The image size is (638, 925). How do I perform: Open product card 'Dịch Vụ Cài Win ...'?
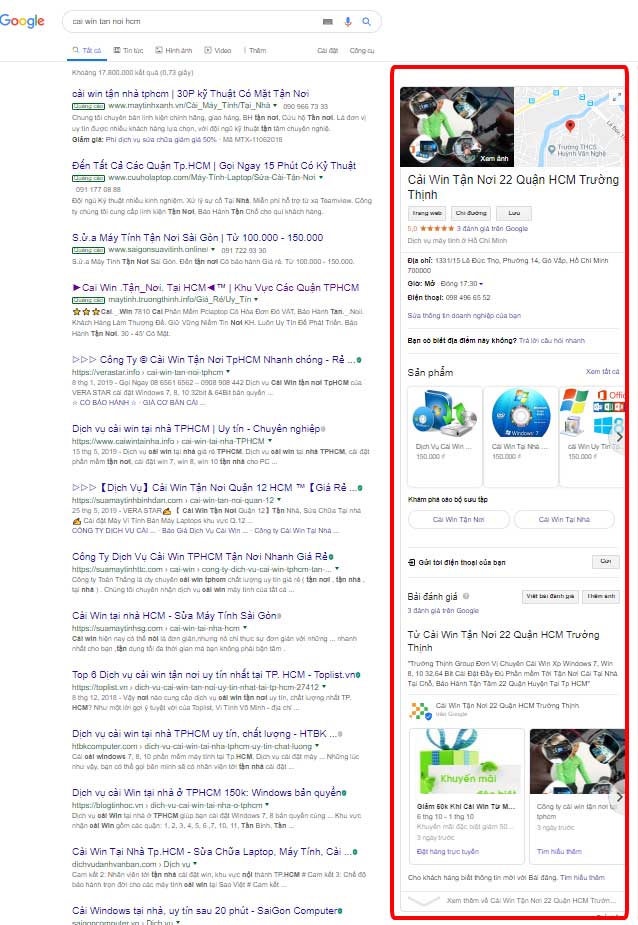tap(444, 437)
